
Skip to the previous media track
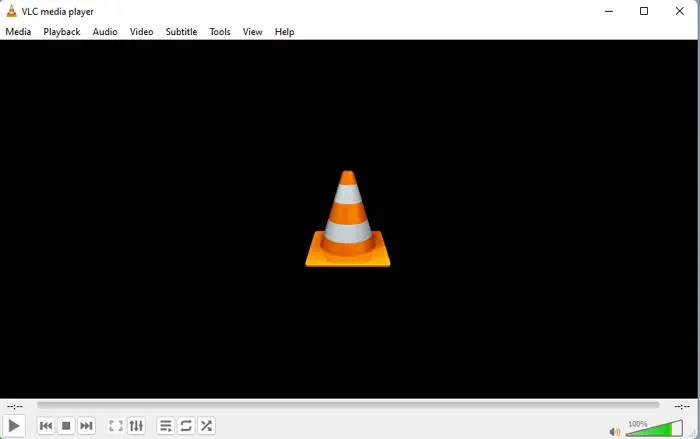pyautogui.click(x=46, y=426)
